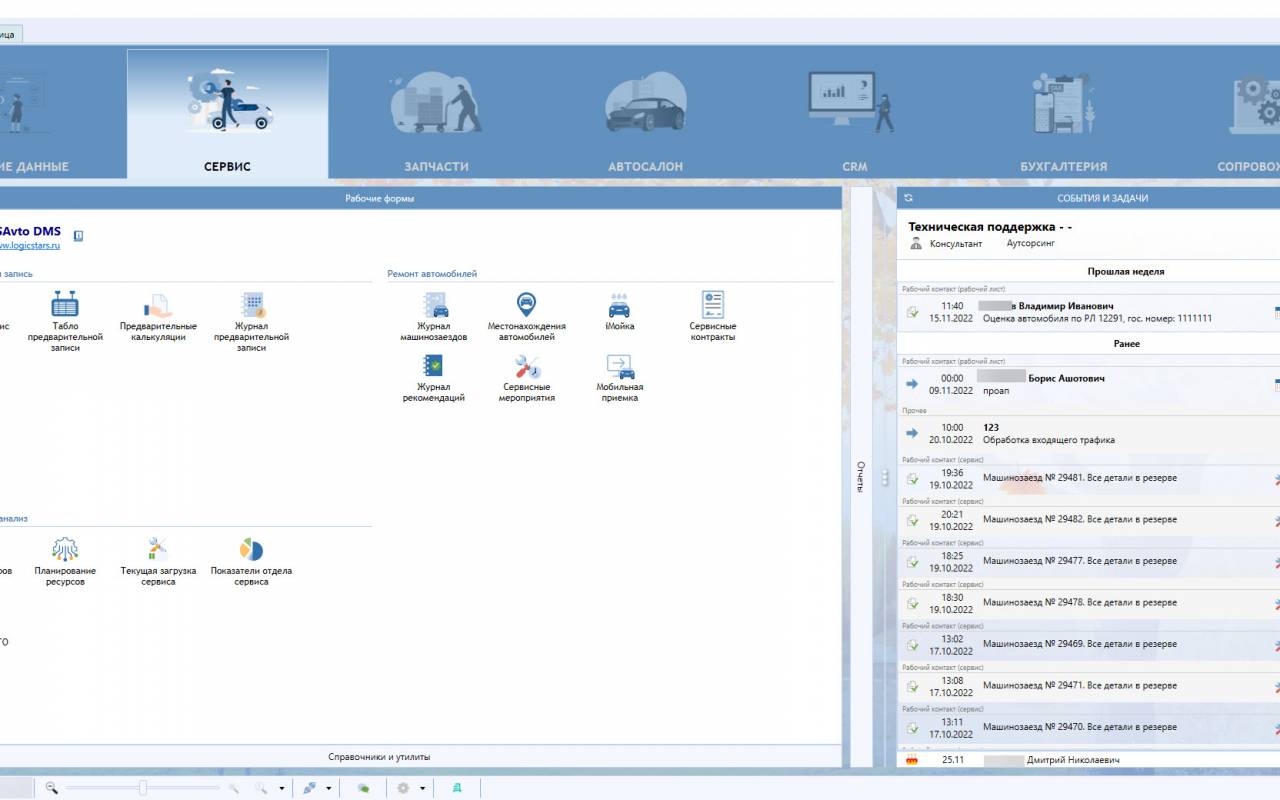Open Сервисные контракты icon
This screenshot has width=1280, height=800.
pyautogui.click(x=712, y=317)
